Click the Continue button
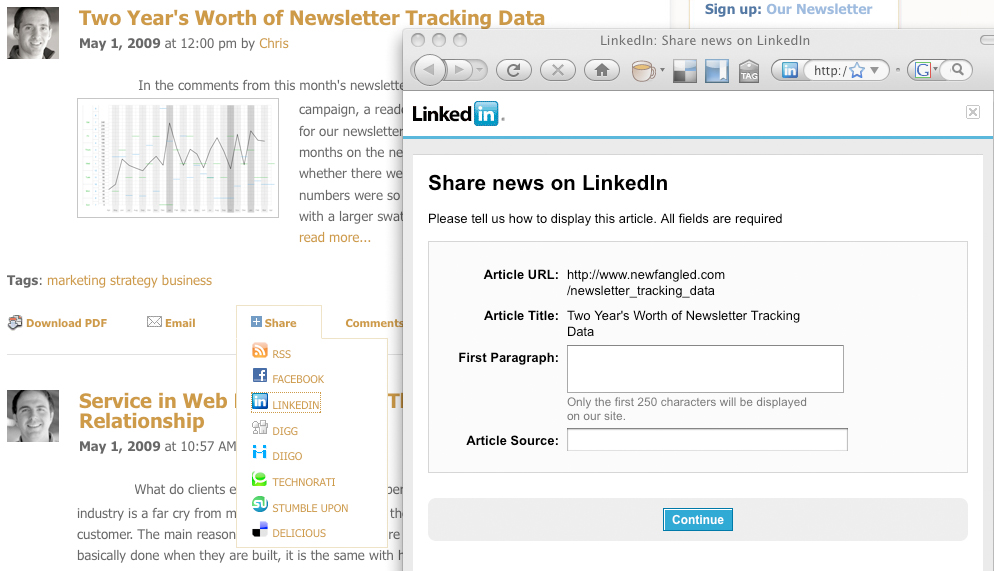This screenshot has width=994, height=571. pos(697,520)
